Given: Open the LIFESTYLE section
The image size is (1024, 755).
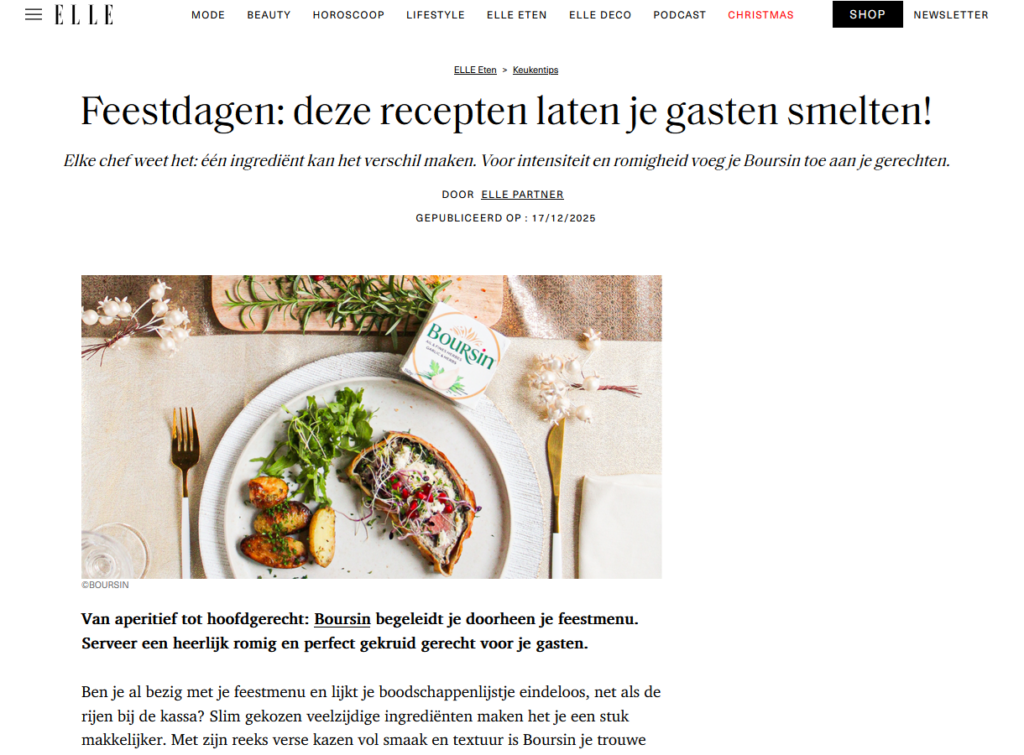Looking at the screenshot, I should [435, 15].
